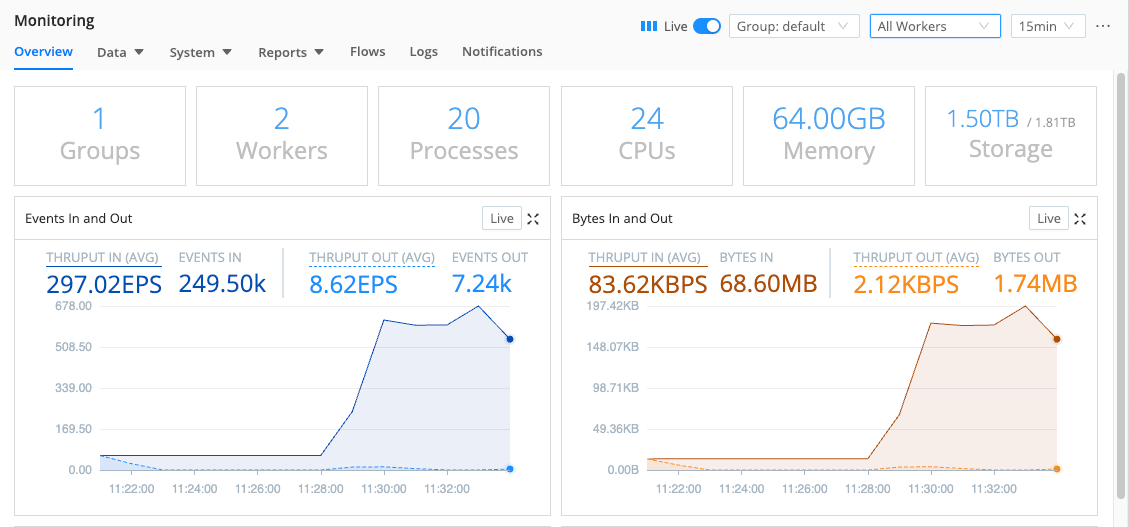Click the Live bars icon in header
This screenshot has width=1129, height=527.
[648, 27]
